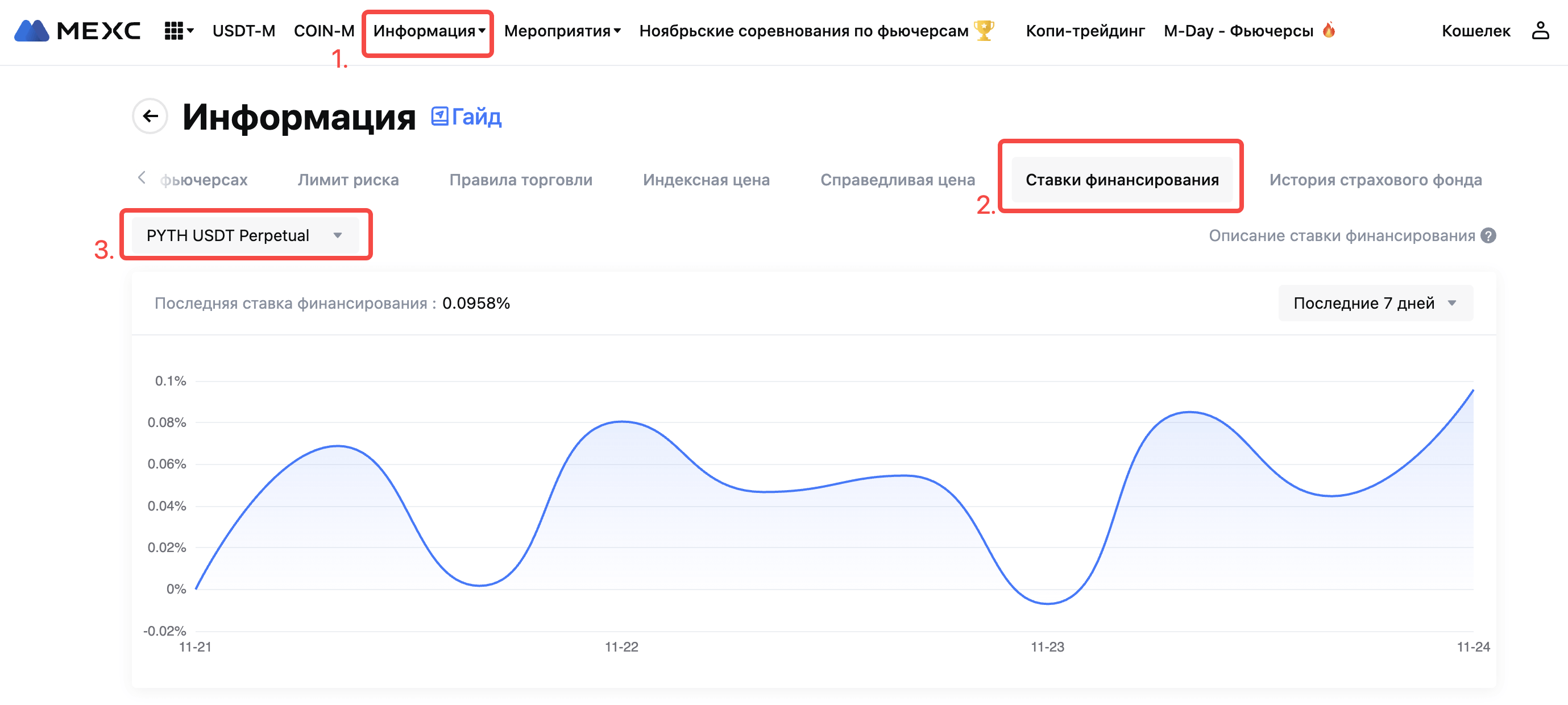Click the chart peak near 11-22
This screenshot has width=1568, height=705.
[x=621, y=421]
